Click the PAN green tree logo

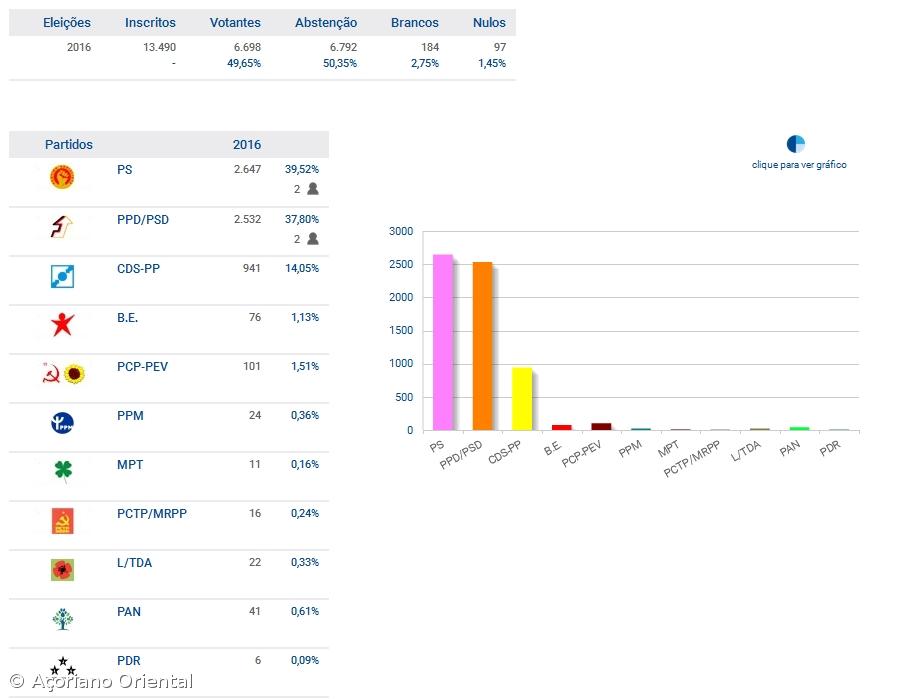(62, 619)
